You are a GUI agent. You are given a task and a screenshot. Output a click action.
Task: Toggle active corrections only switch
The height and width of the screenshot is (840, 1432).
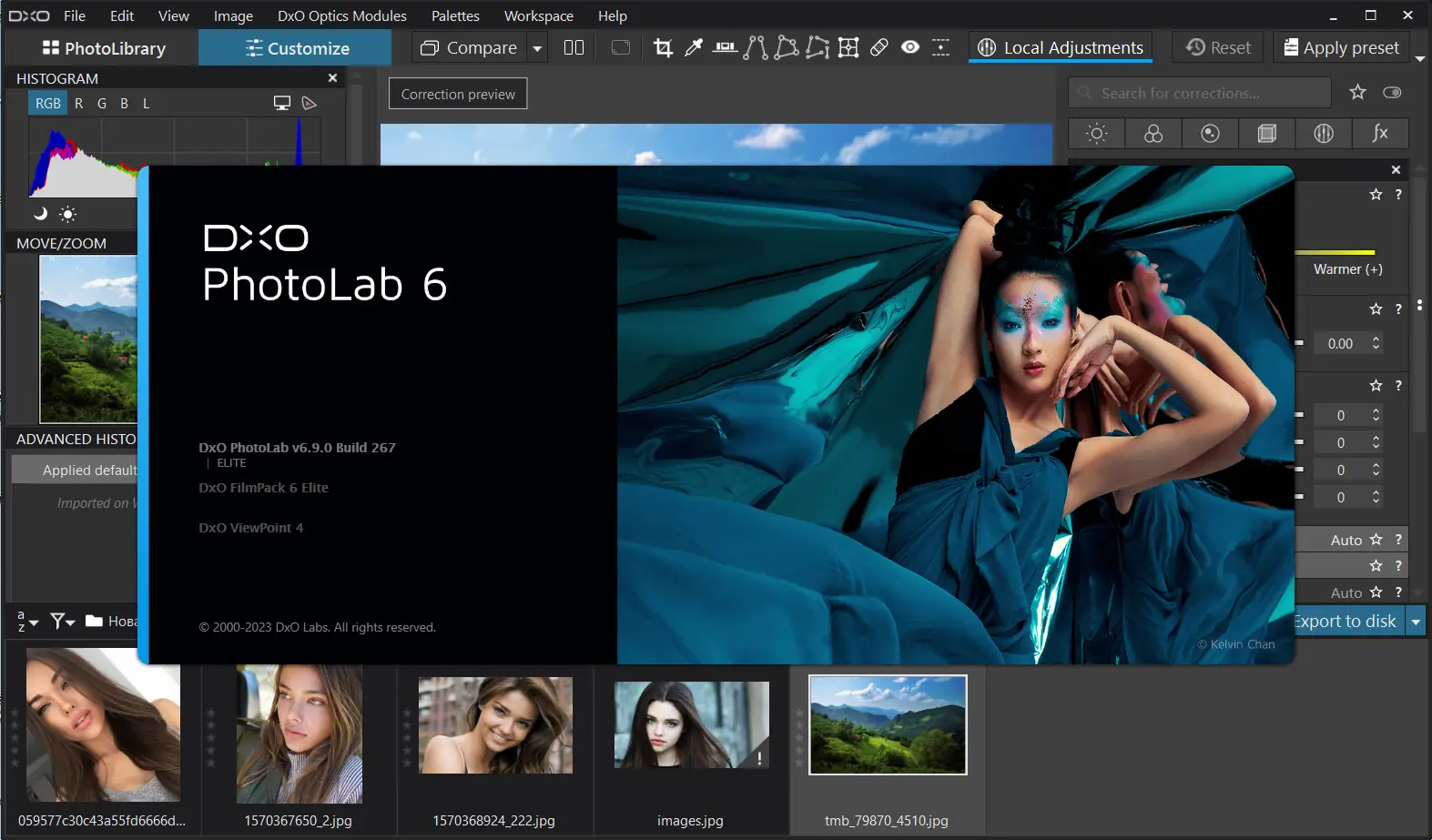[x=1391, y=93]
